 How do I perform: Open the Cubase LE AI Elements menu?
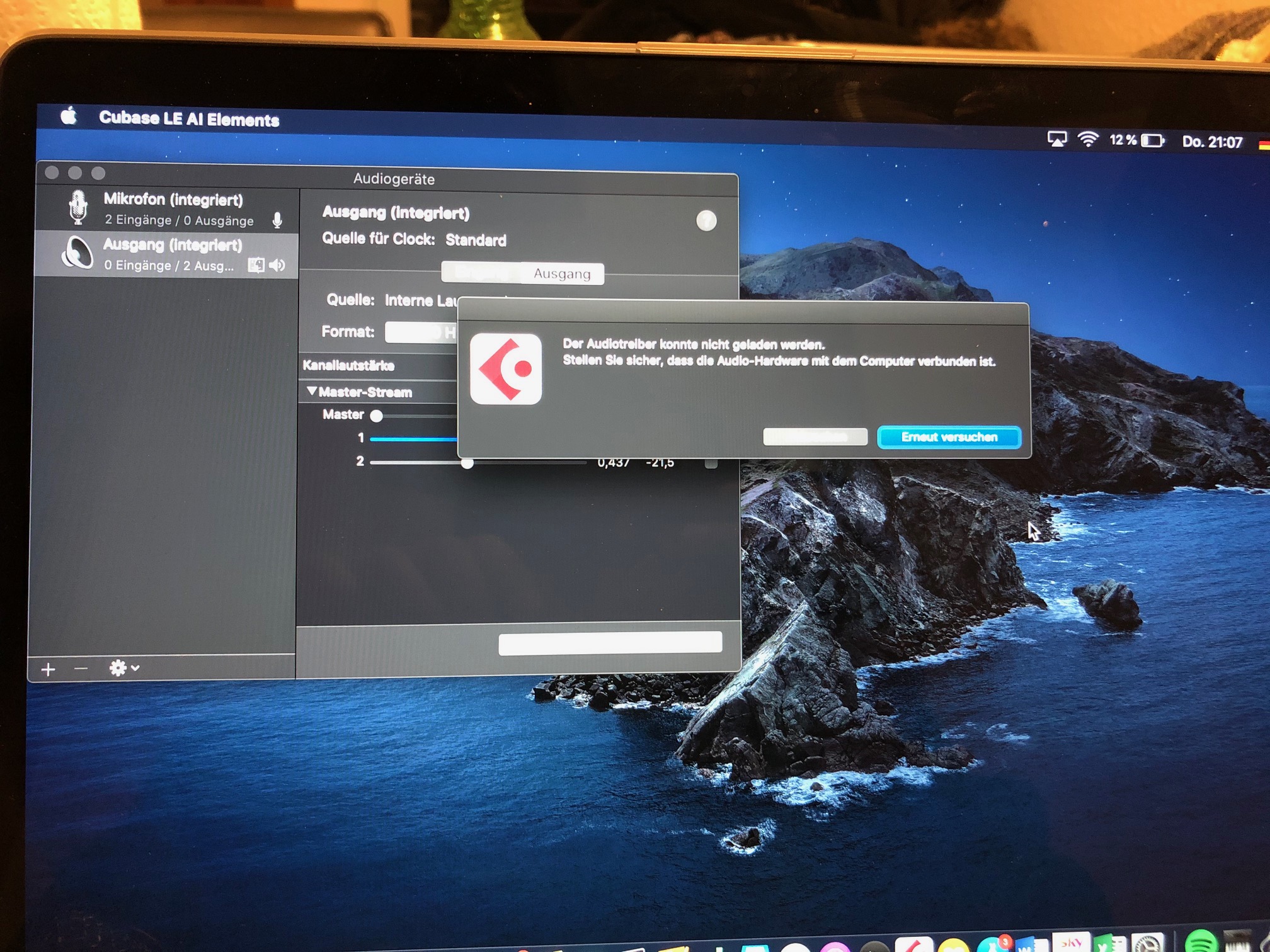[189, 119]
